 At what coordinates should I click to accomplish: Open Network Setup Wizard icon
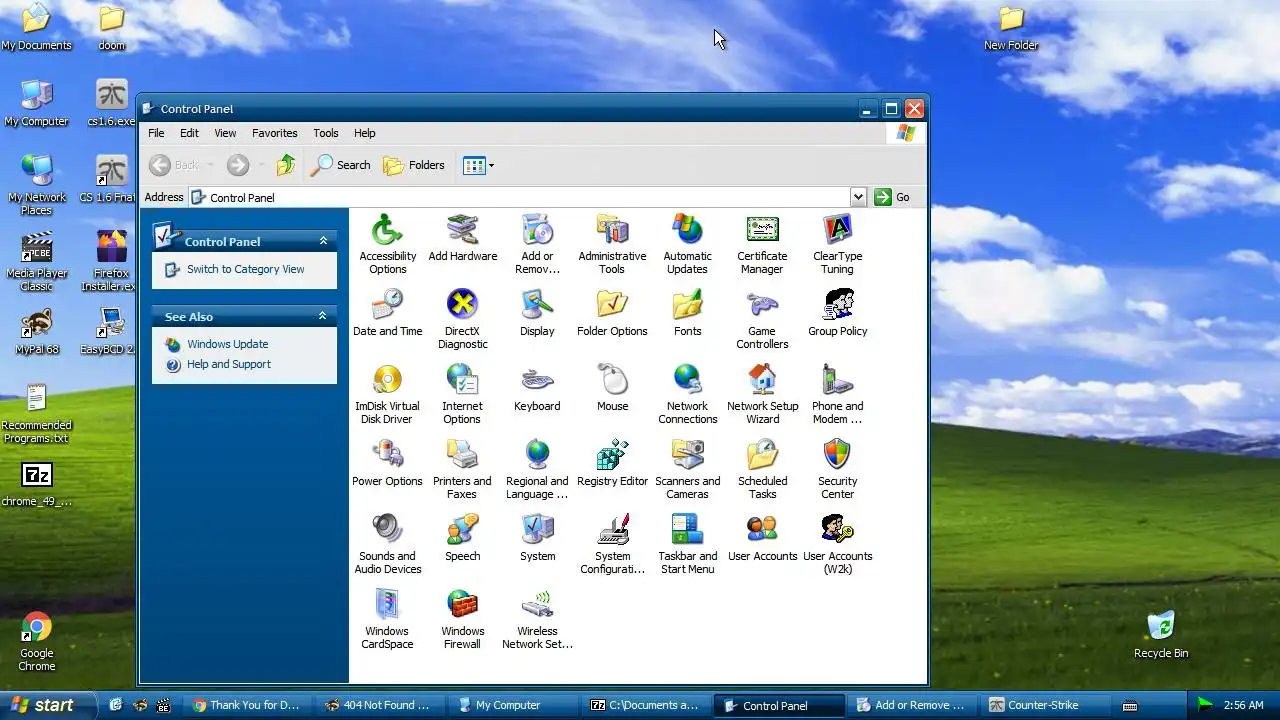762,394
